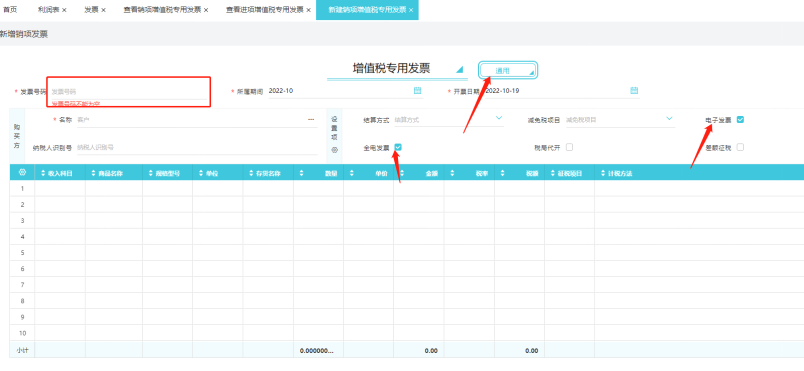Open the 通用 dropdown

click(508, 71)
